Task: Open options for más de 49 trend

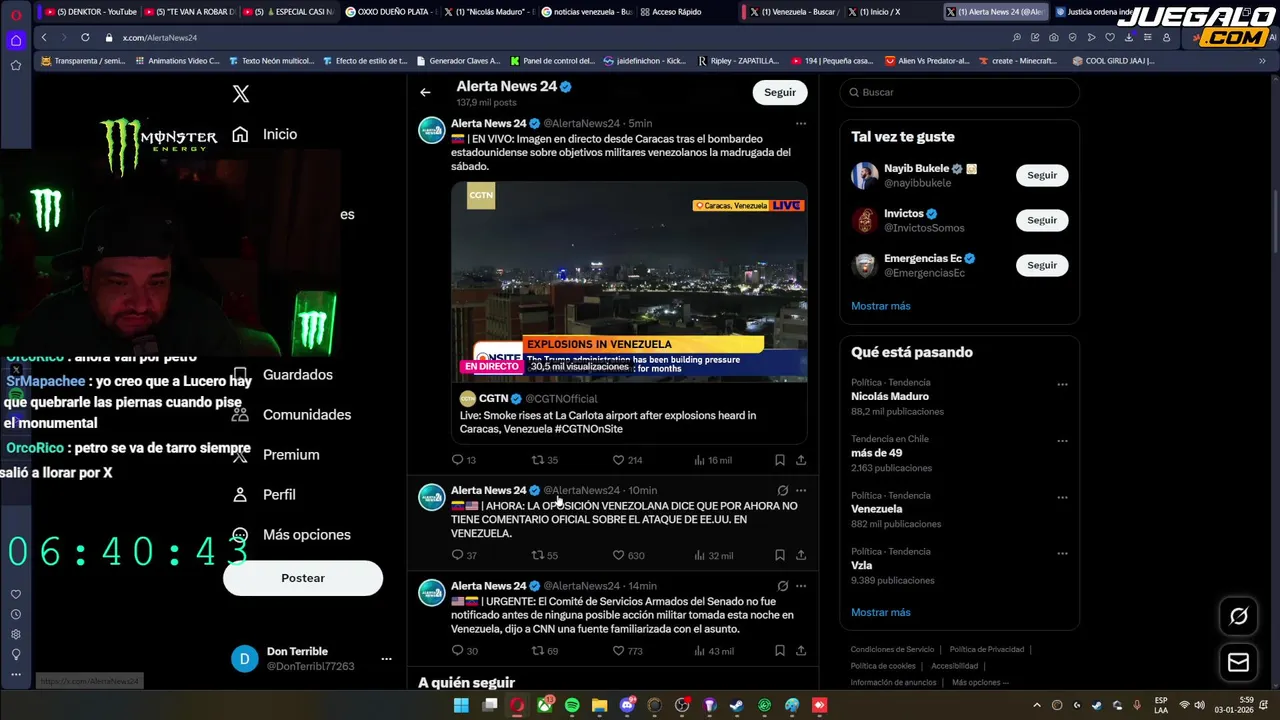Action: [1062, 441]
